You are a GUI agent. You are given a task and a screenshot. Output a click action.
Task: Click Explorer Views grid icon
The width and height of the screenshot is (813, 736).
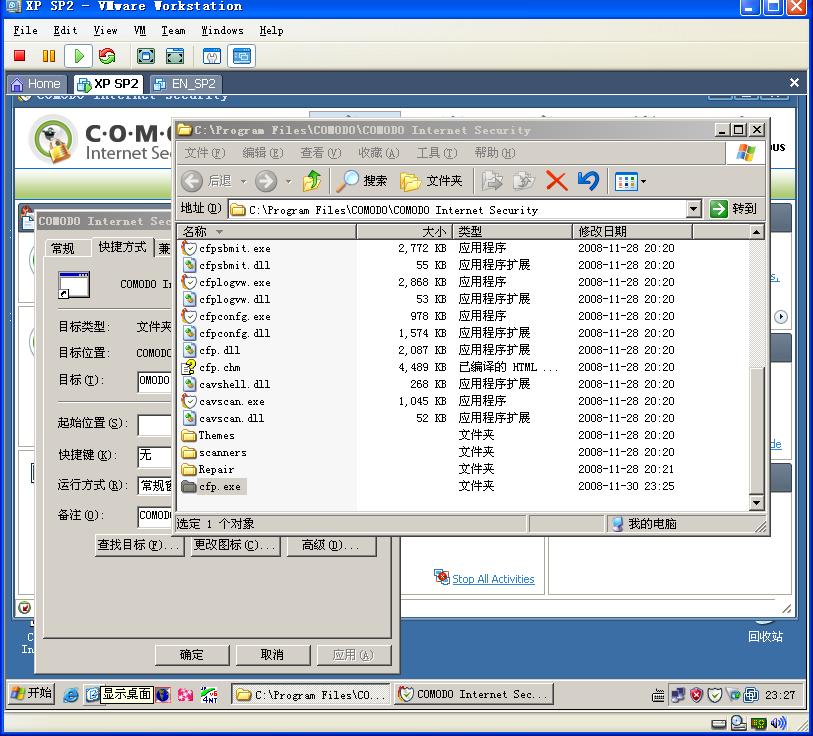(x=626, y=182)
